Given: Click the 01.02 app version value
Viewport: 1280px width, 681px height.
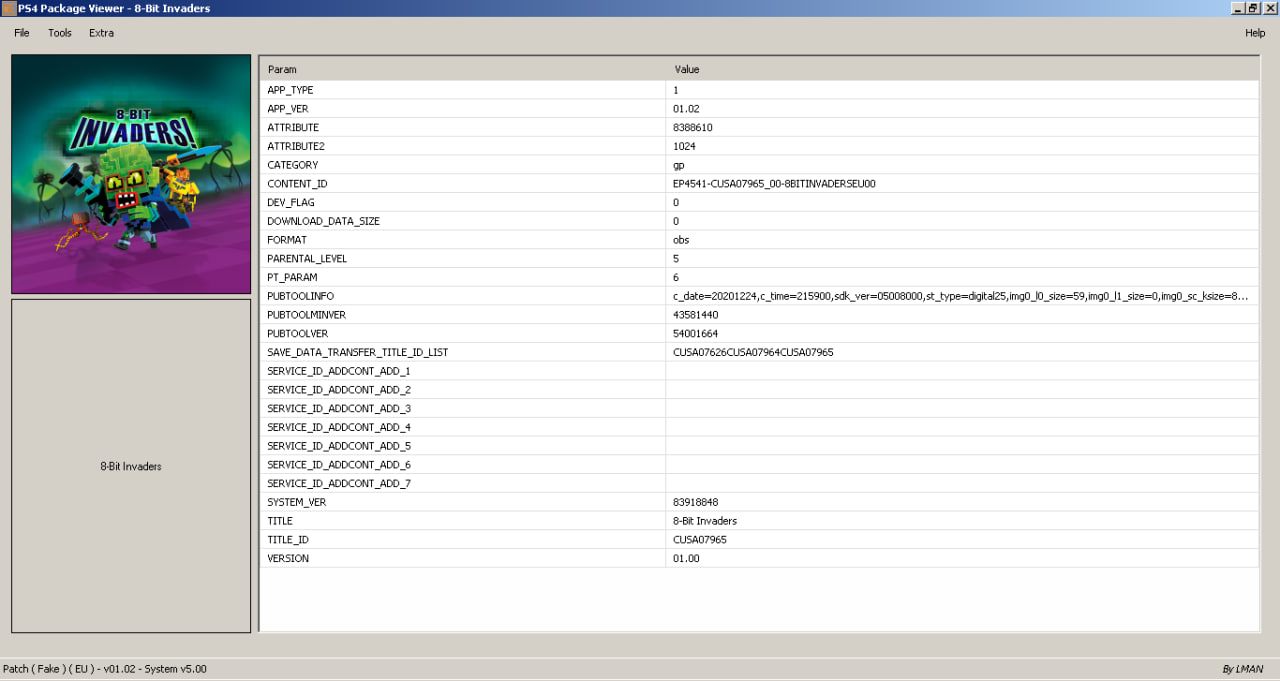Looking at the screenshot, I should [x=686, y=109].
